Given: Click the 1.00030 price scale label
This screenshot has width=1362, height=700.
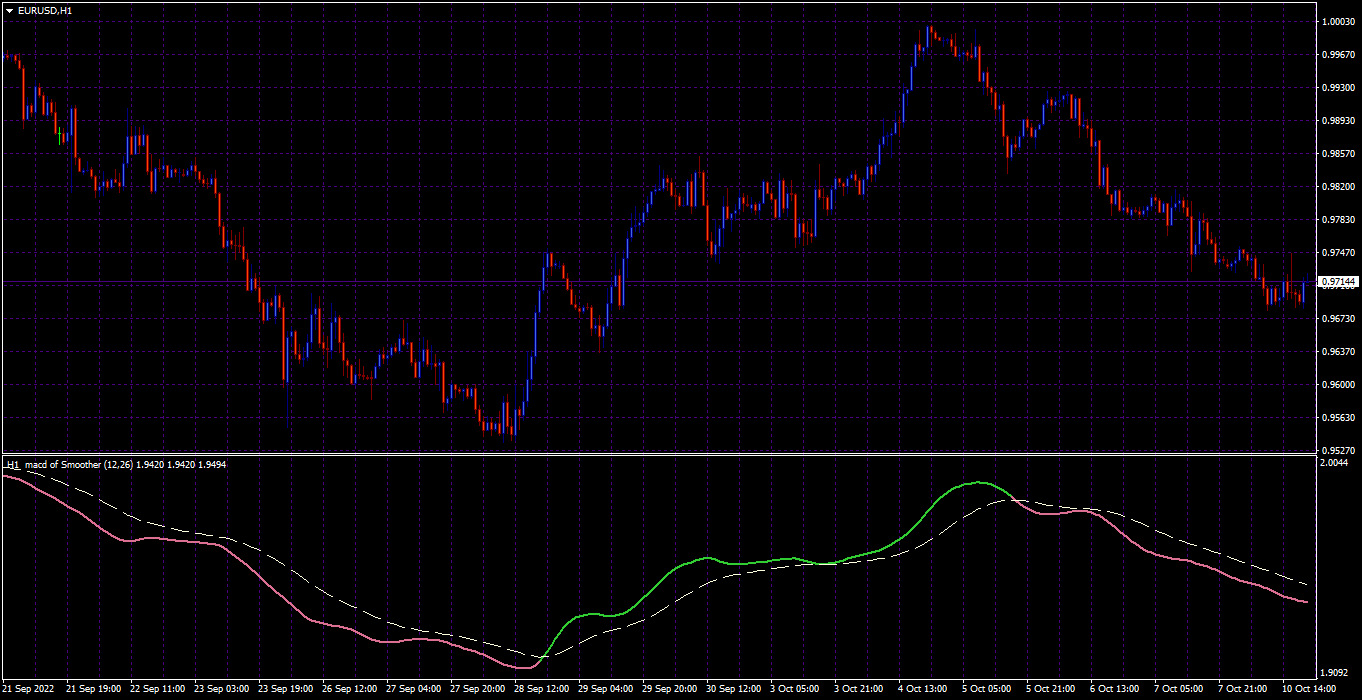Looking at the screenshot, I should (x=1338, y=21).
